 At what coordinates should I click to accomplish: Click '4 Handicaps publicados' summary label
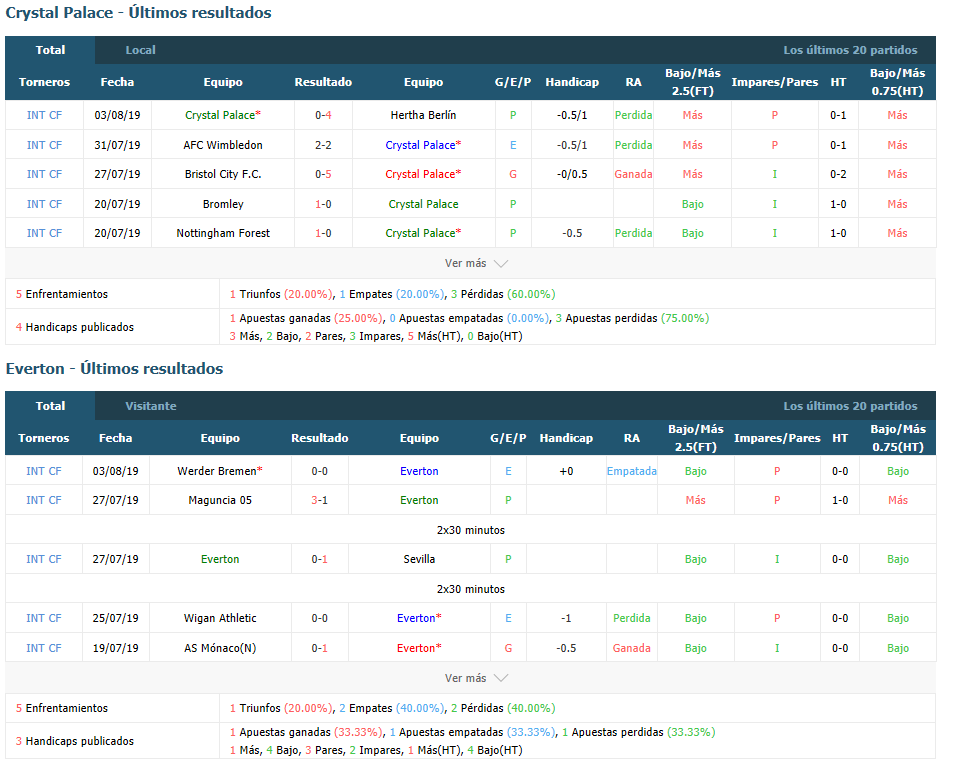pyautogui.click(x=75, y=327)
